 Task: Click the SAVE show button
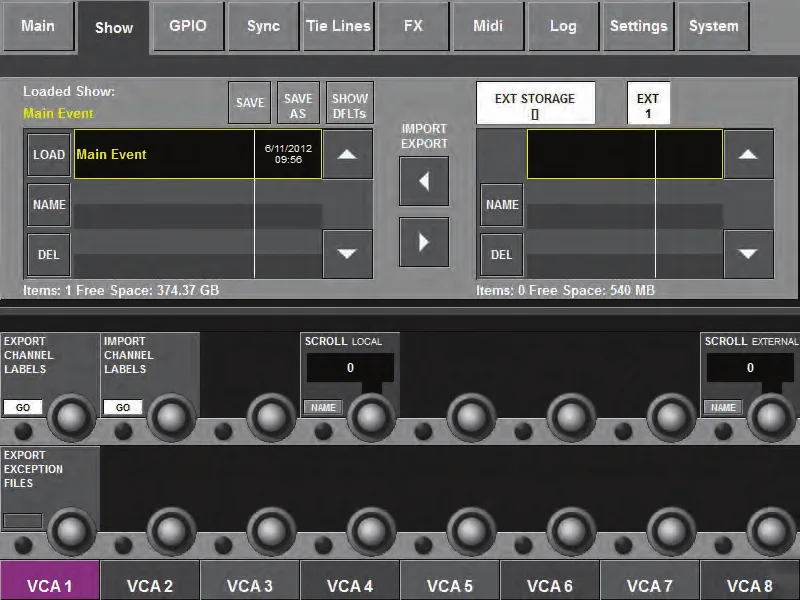[249, 103]
